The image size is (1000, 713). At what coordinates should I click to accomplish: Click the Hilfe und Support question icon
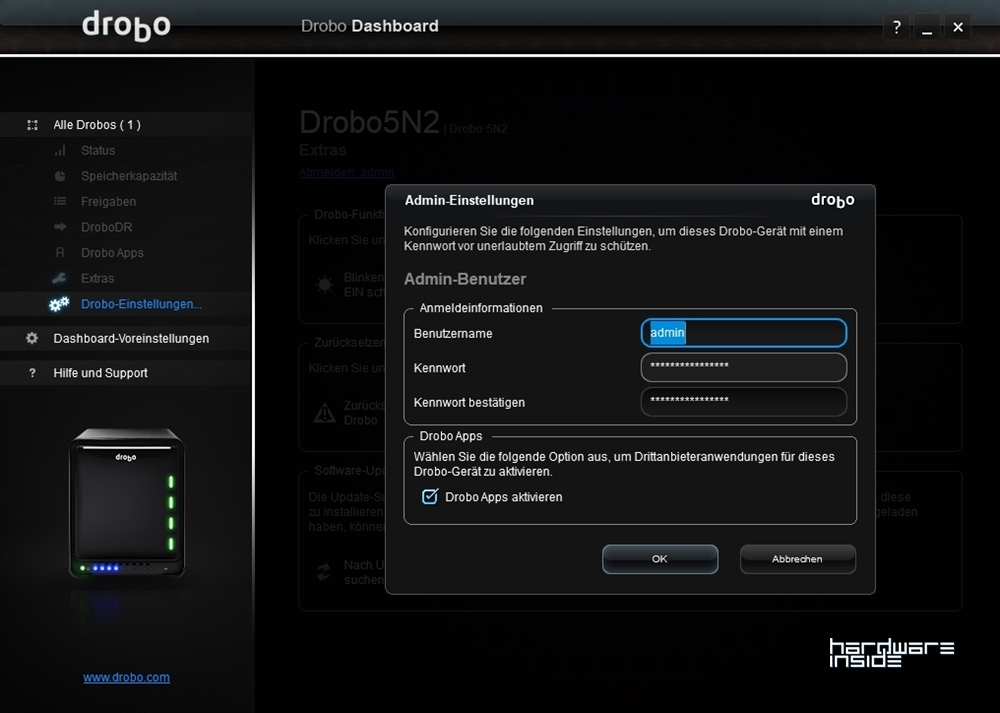[x=33, y=373]
